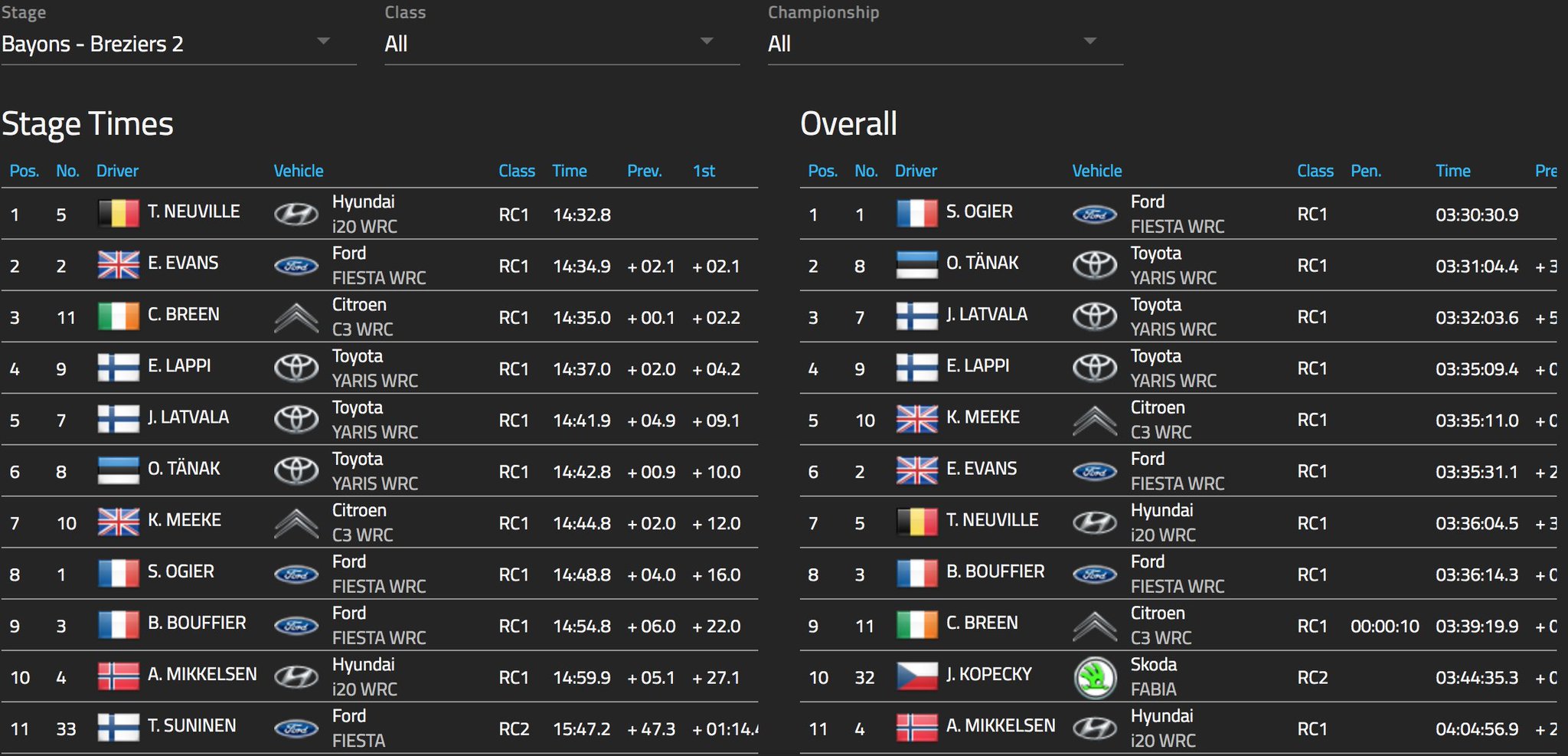Click Hyundai logo in T. NEUVILLE Stage Times row
This screenshot has width=1568, height=756.
tap(296, 214)
